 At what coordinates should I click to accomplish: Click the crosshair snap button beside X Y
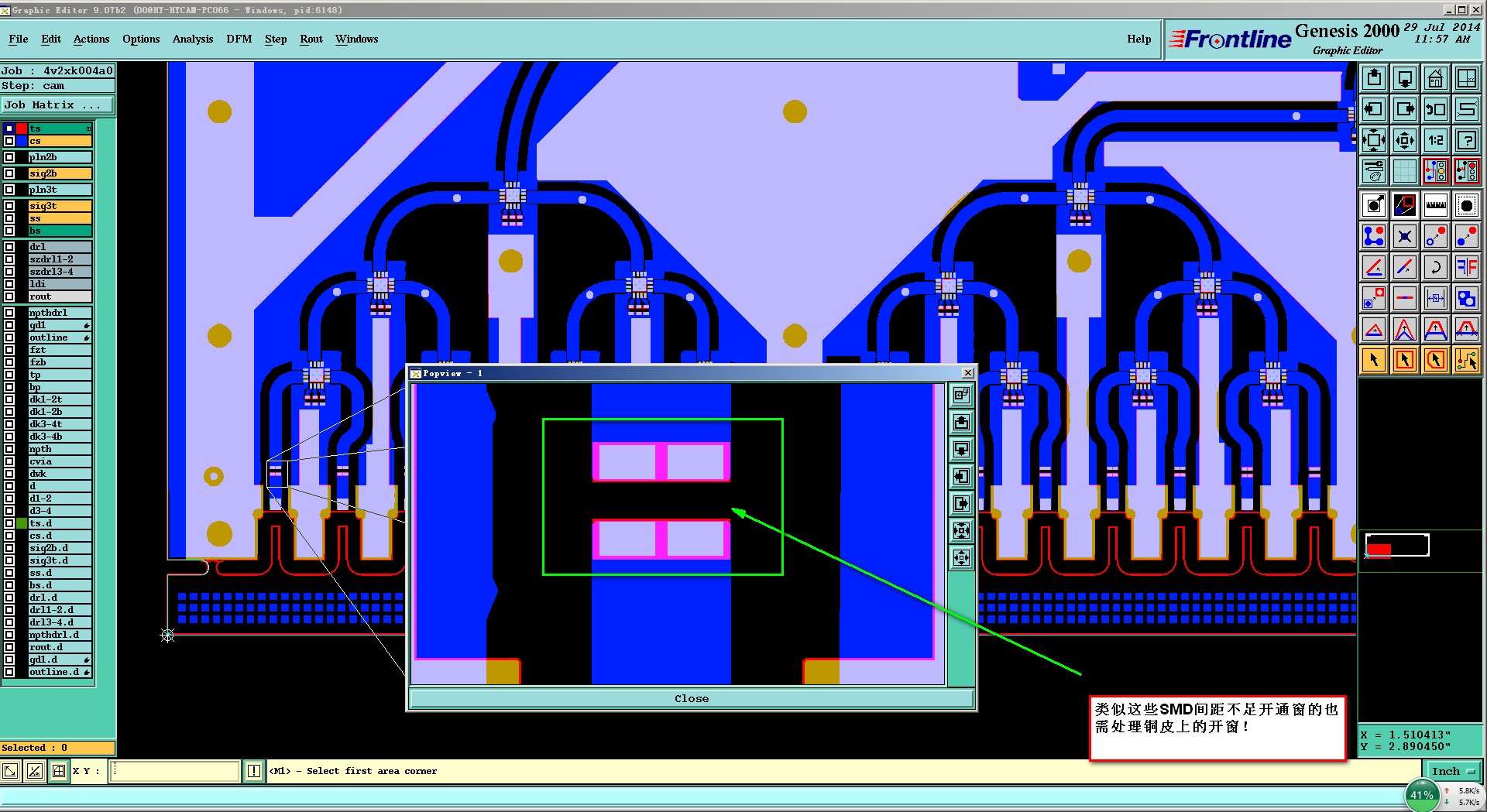coord(59,771)
